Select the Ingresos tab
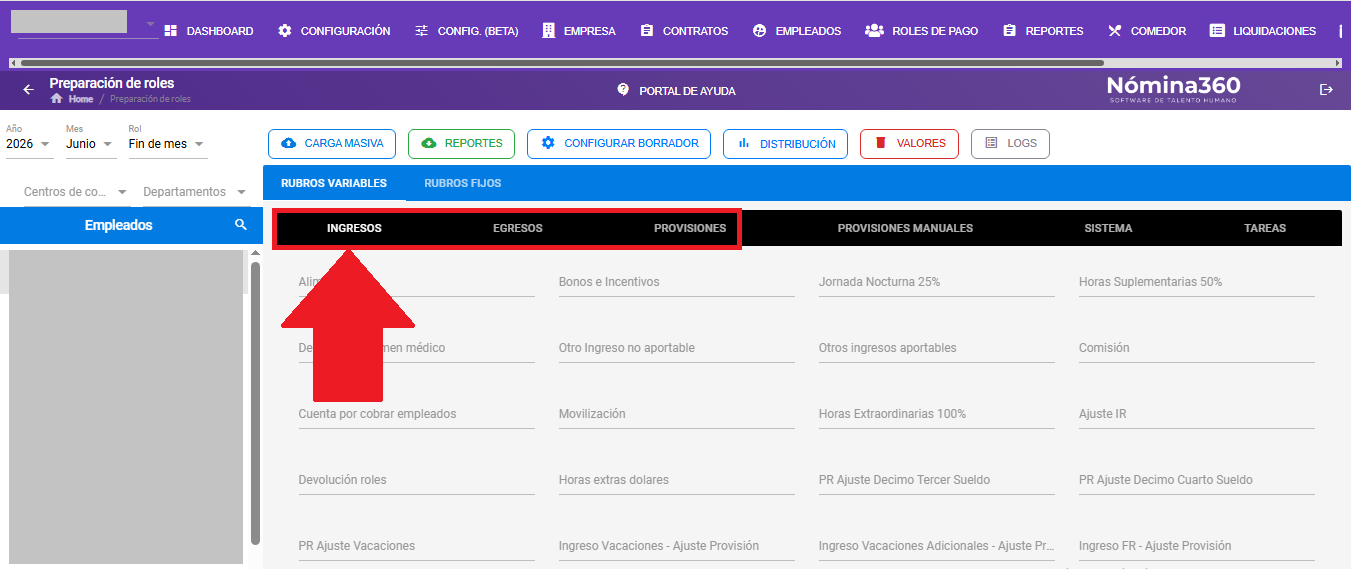 click(x=354, y=228)
